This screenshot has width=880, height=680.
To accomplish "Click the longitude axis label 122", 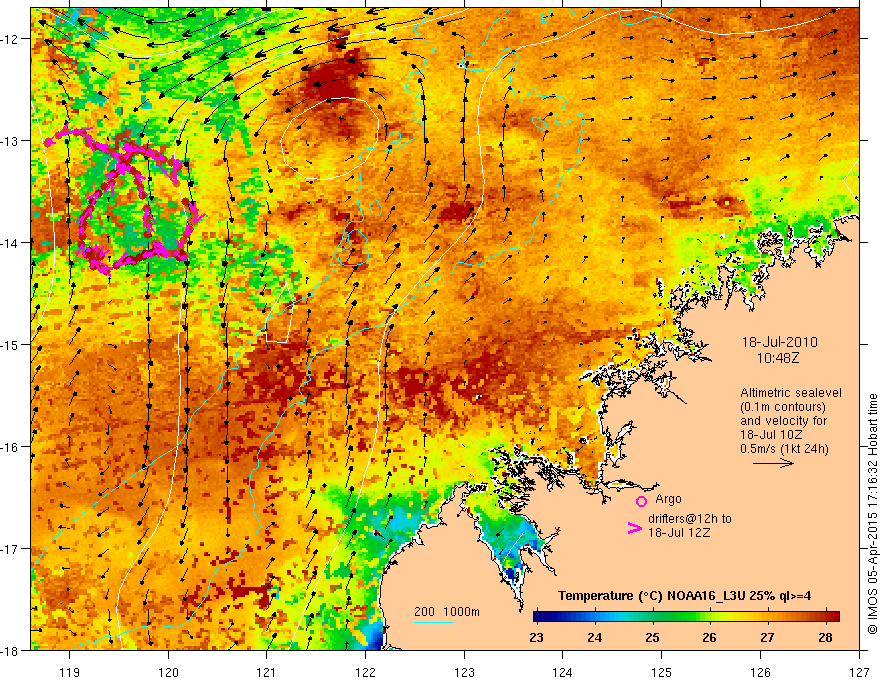I will click(365, 672).
